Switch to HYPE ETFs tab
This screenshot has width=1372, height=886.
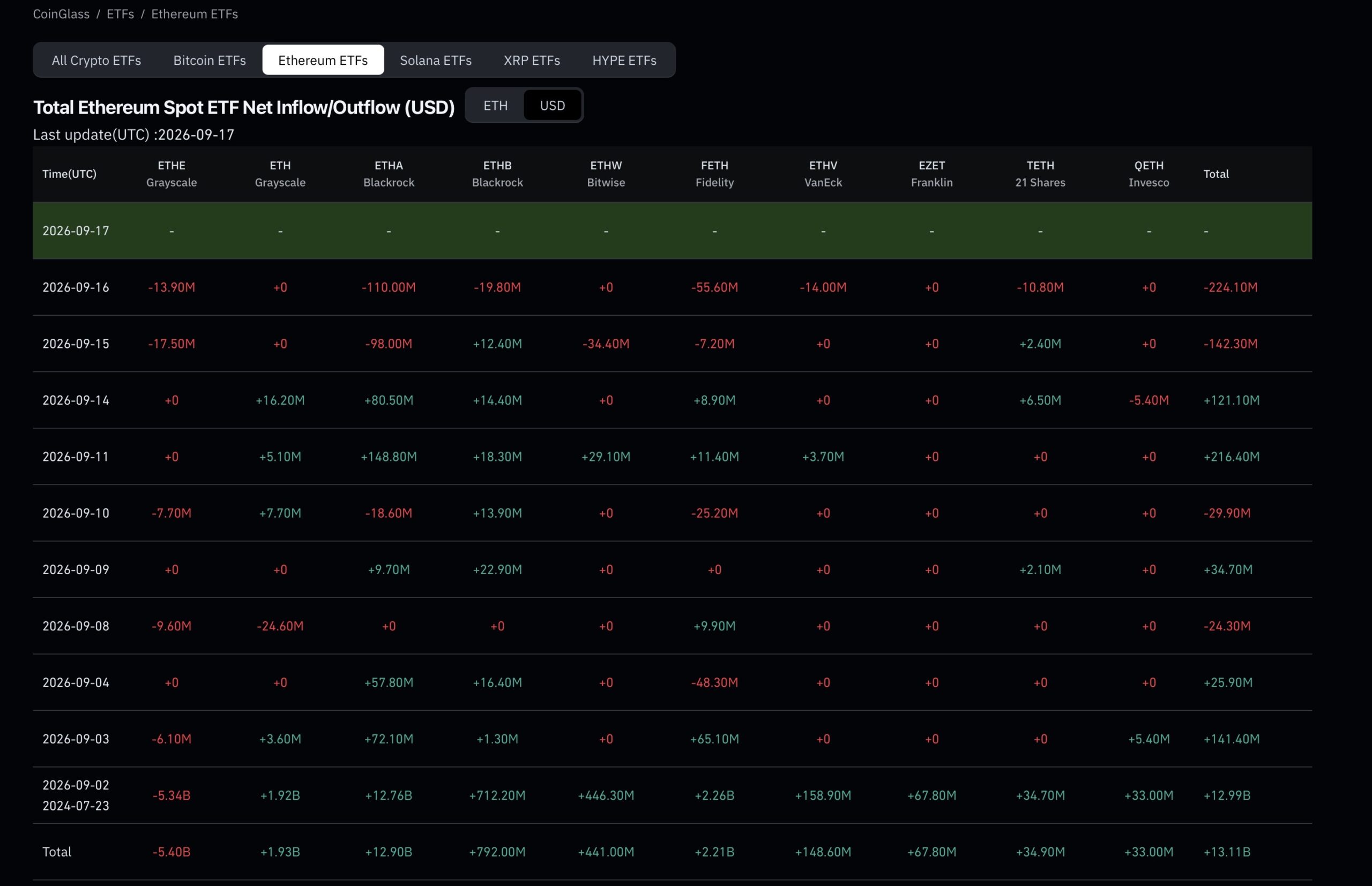[x=624, y=60]
